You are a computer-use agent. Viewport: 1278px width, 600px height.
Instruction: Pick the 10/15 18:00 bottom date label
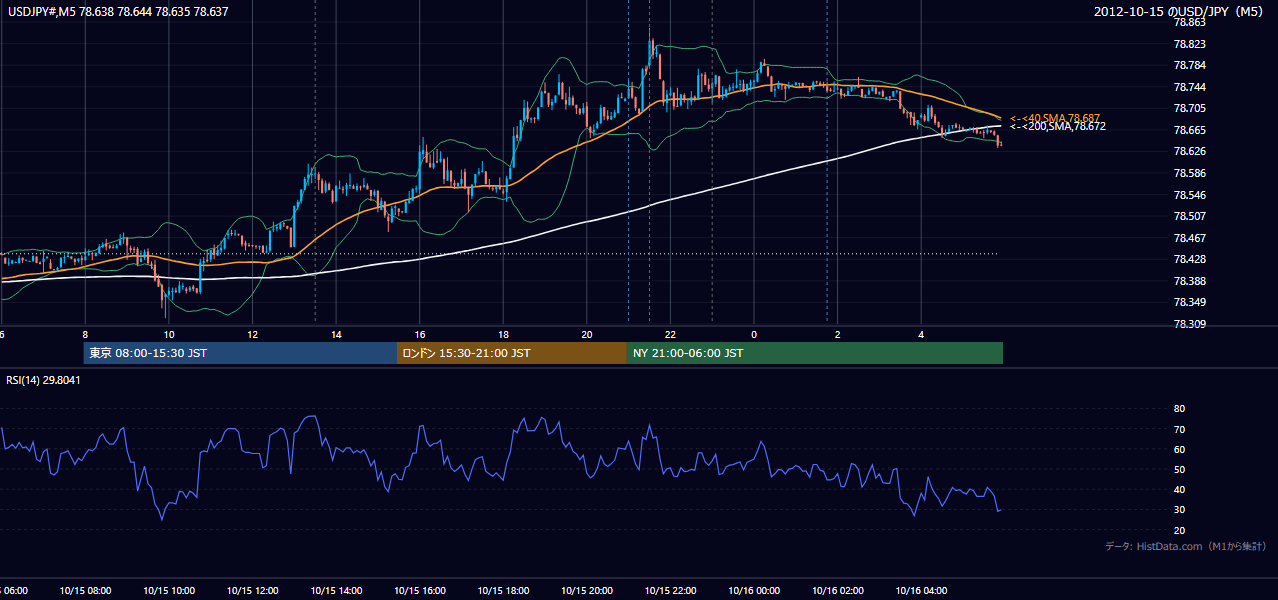(x=503, y=591)
